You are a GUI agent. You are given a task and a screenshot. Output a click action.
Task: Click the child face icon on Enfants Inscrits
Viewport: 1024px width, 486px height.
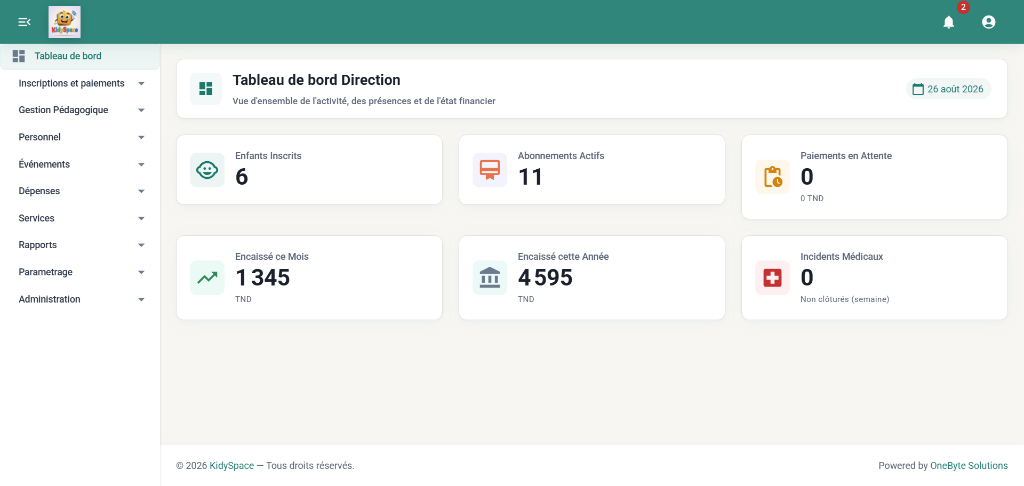[x=207, y=170]
